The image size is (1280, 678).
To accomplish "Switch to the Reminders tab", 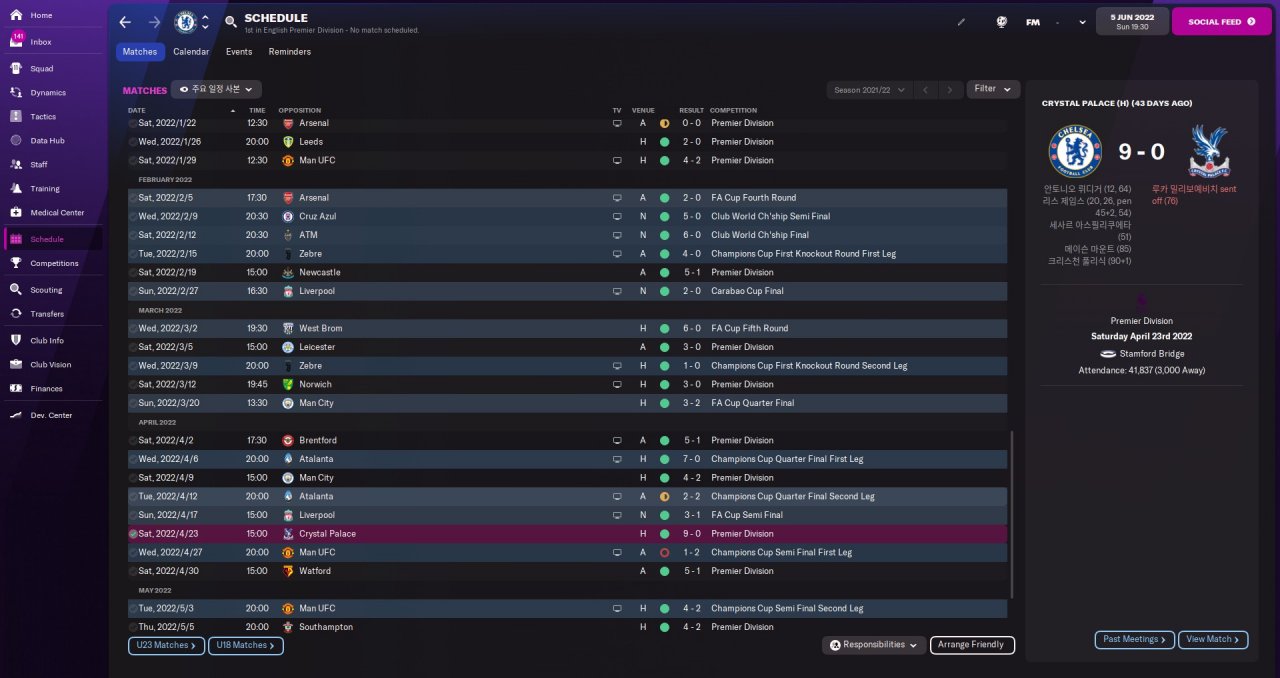I will pyautogui.click(x=290, y=52).
